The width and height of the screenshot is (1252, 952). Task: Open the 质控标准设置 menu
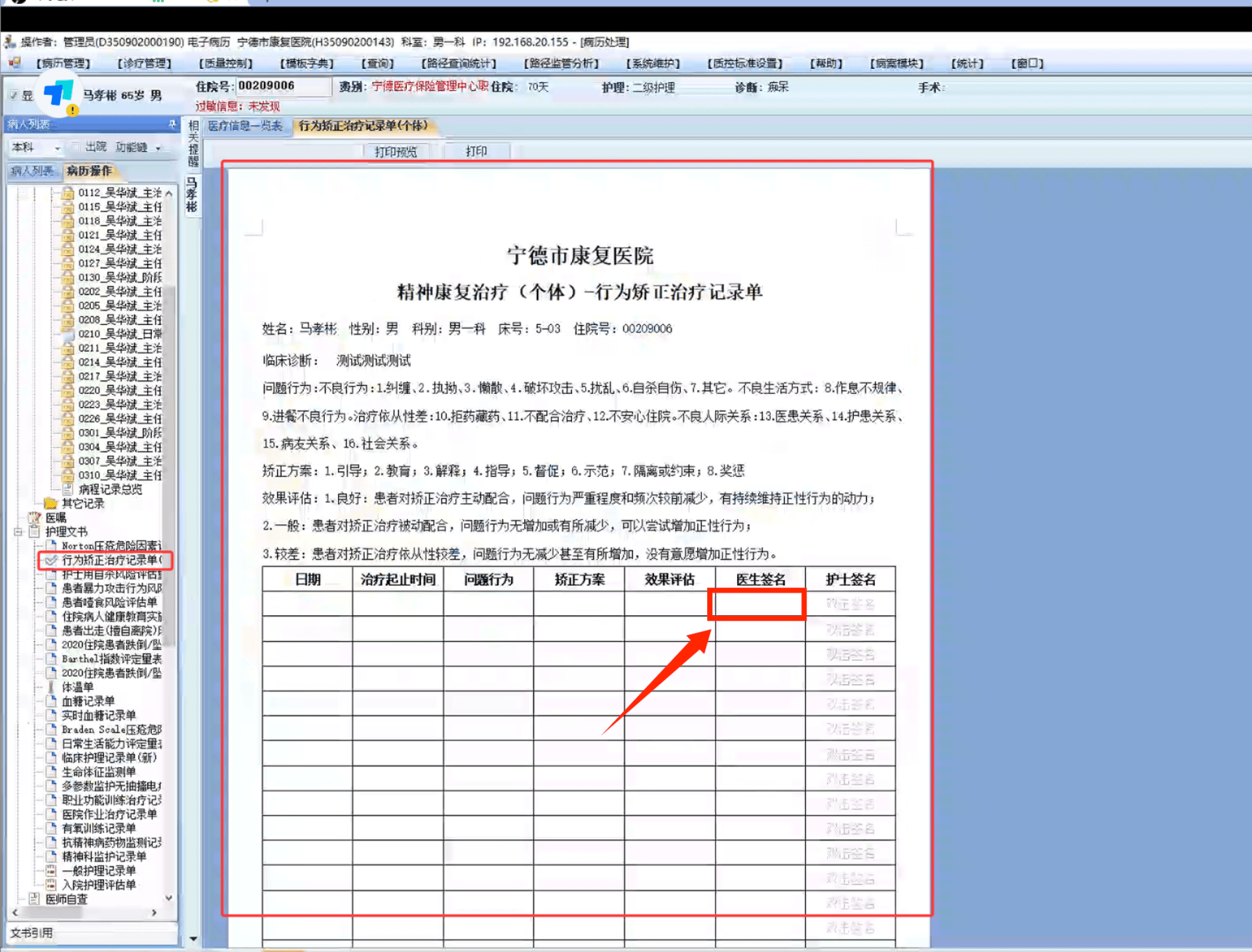pos(745,64)
